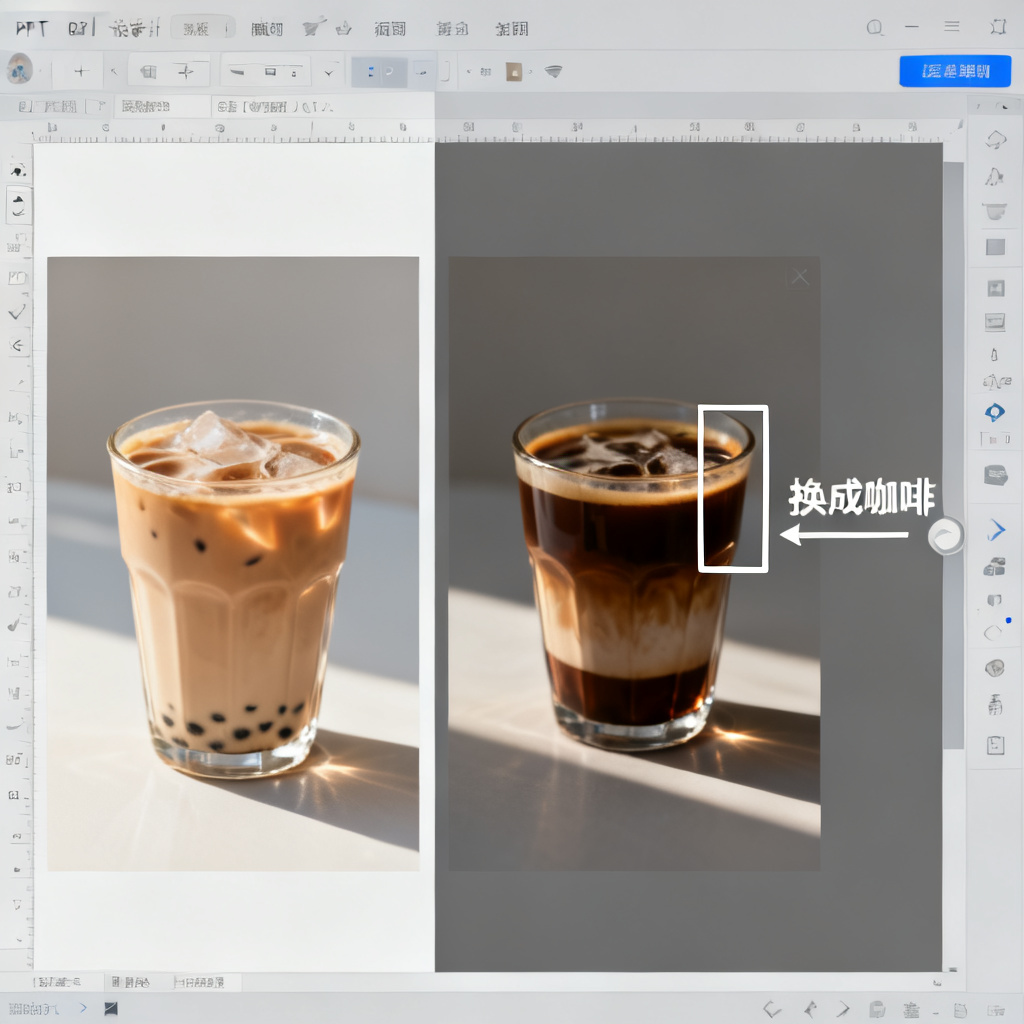
Task: Click the document icon at bottom of right sidebar
Action: coord(995,745)
